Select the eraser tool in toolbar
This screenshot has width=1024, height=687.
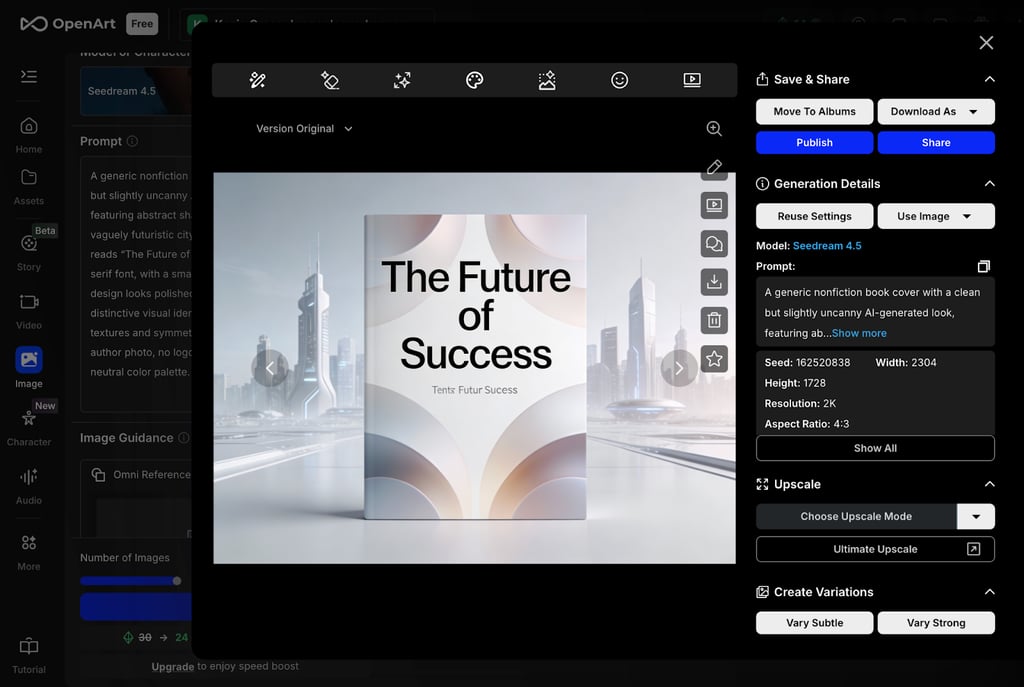point(330,80)
